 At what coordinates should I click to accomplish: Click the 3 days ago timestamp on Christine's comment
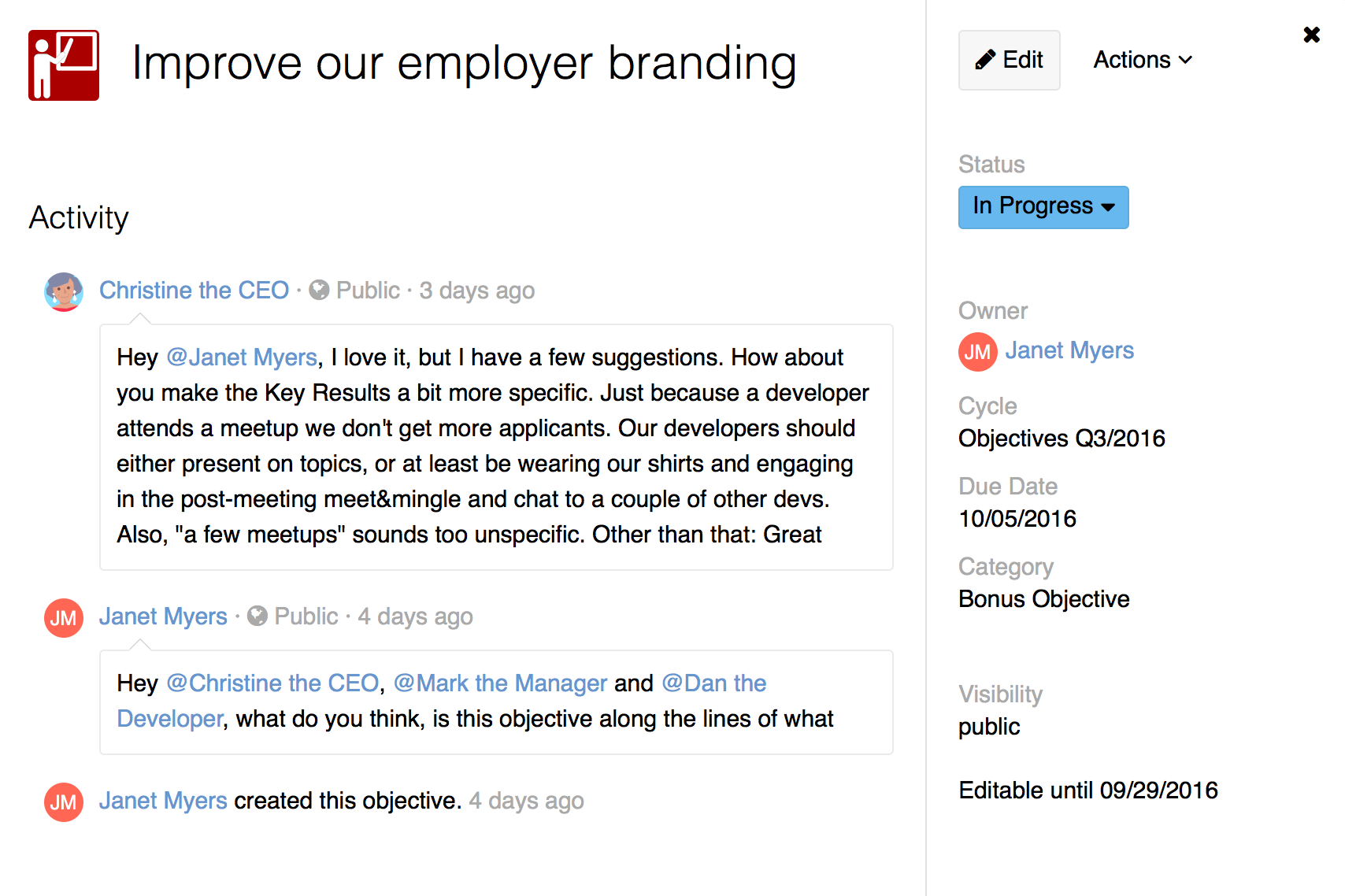click(x=476, y=290)
